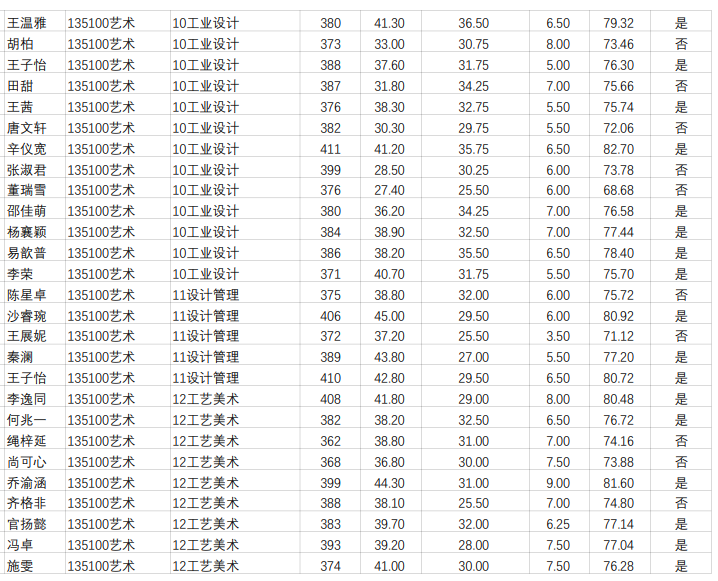This screenshot has height=581, width=718.
Task: Click the cell containing name 胡柏
Action: pos(20,44)
